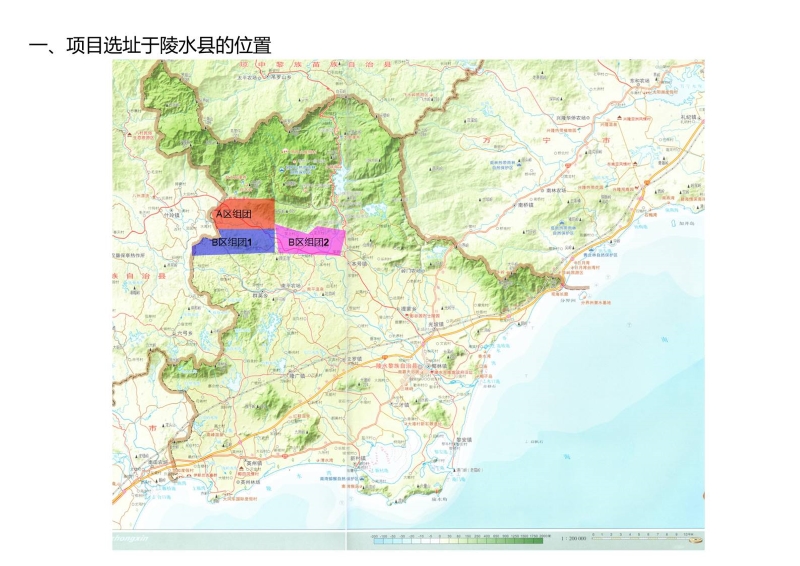The width and height of the screenshot is (800, 566).
Task: Click the 群英乡 label on the map
Action: click(x=260, y=295)
